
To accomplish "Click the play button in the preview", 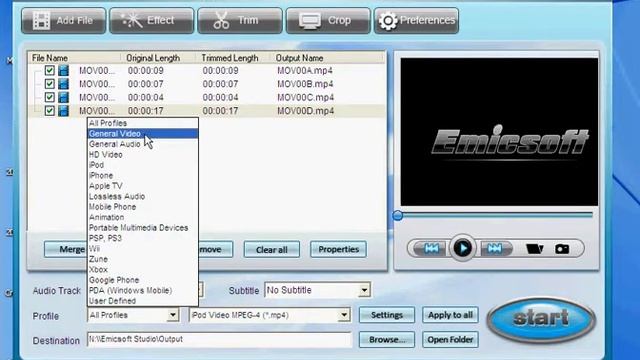I will tap(462, 248).
